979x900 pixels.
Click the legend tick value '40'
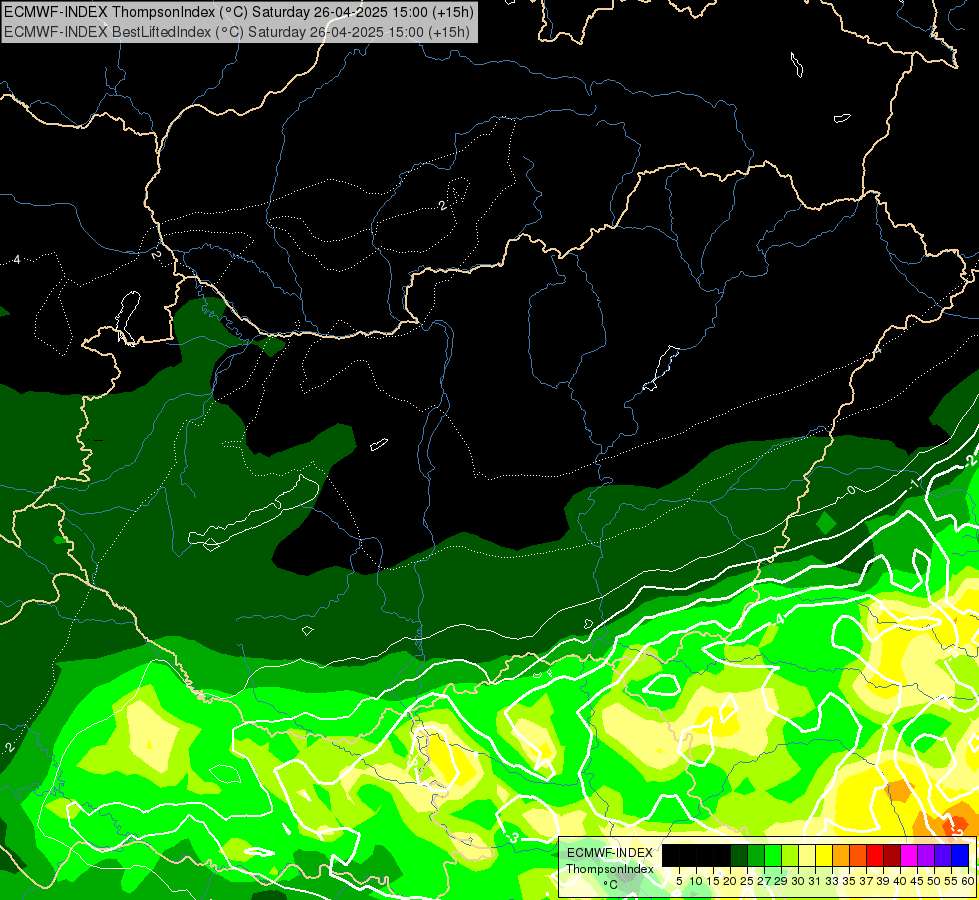pyautogui.click(x=900, y=881)
